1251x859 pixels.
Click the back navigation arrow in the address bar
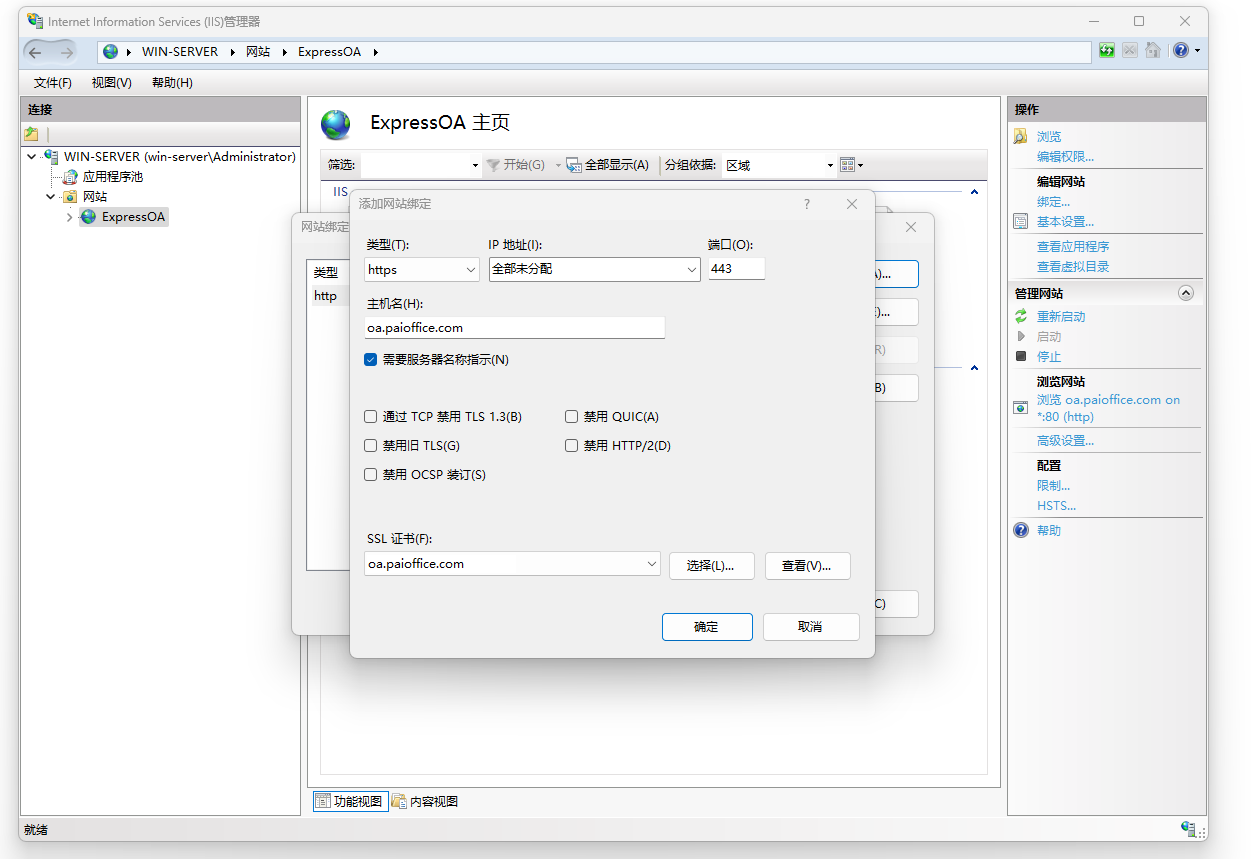[36, 52]
